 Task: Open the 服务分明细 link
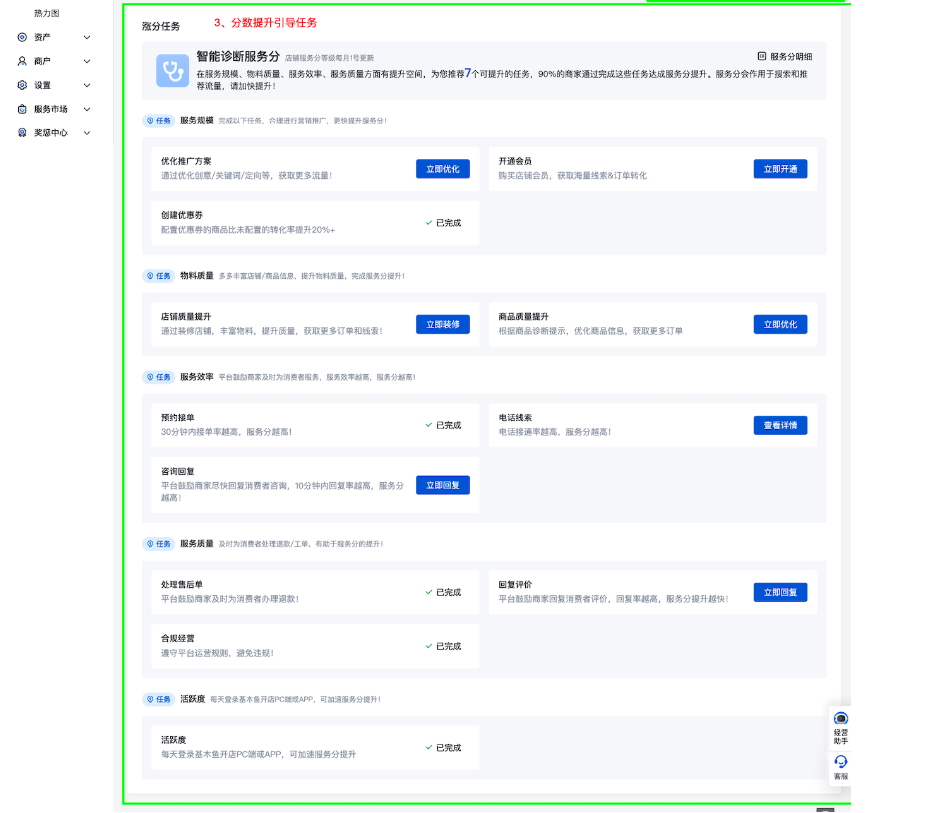(x=785, y=57)
